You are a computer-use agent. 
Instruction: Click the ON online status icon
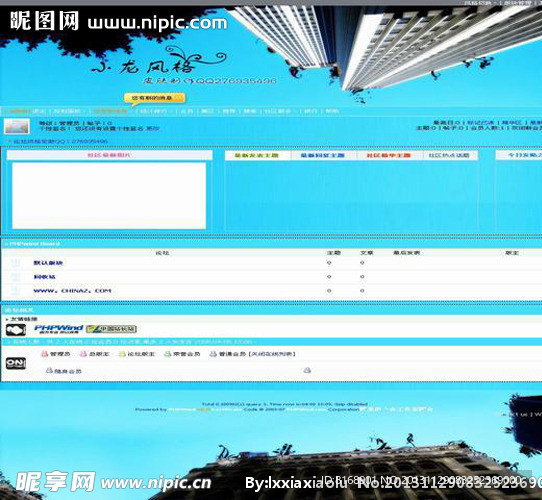click(16, 363)
